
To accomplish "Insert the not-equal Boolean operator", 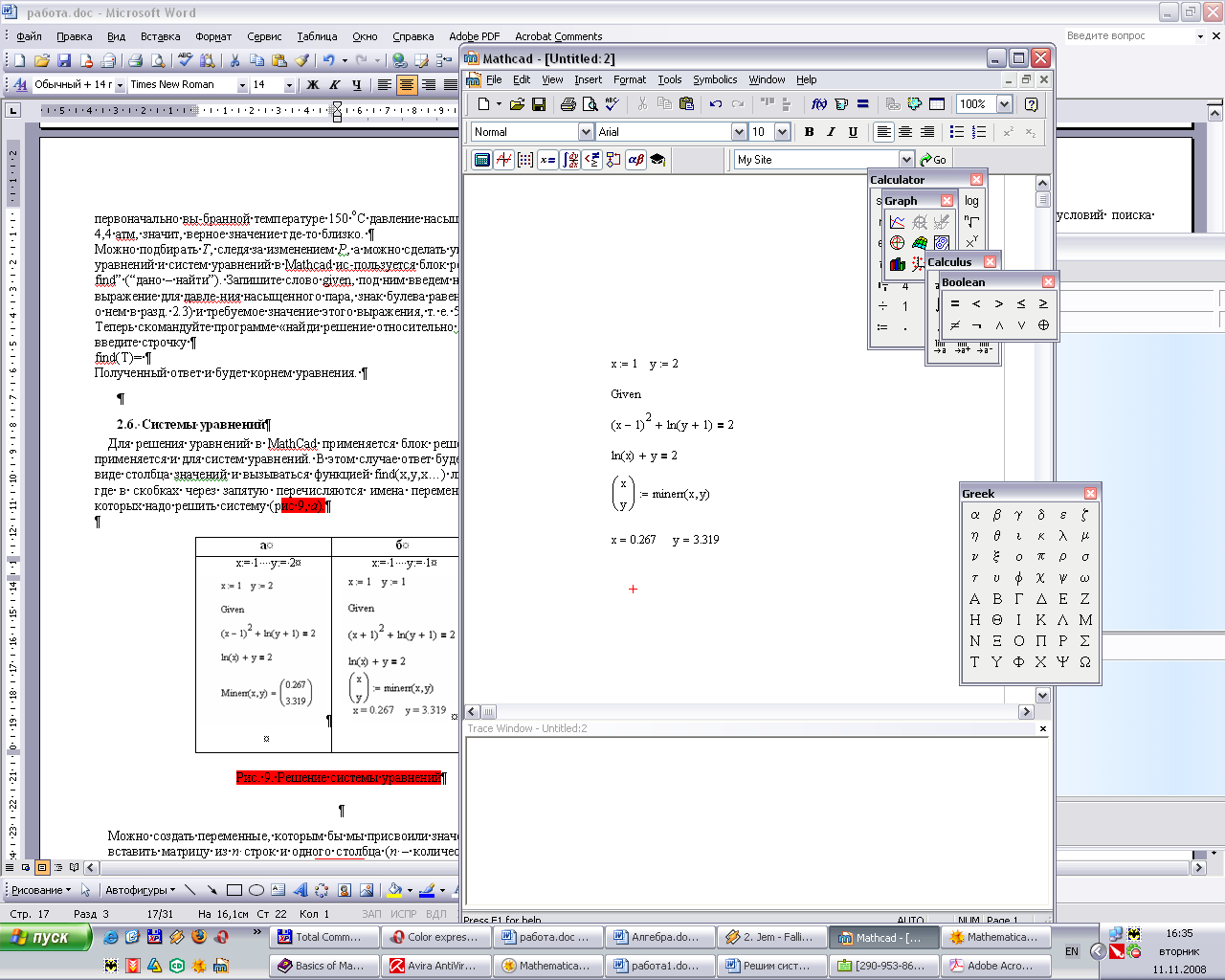I will (x=954, y=325).
